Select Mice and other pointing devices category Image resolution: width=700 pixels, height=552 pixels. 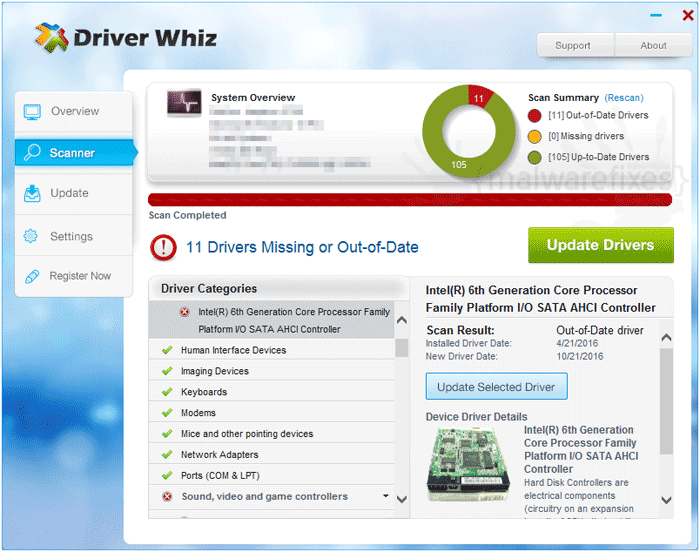(271, 434)
